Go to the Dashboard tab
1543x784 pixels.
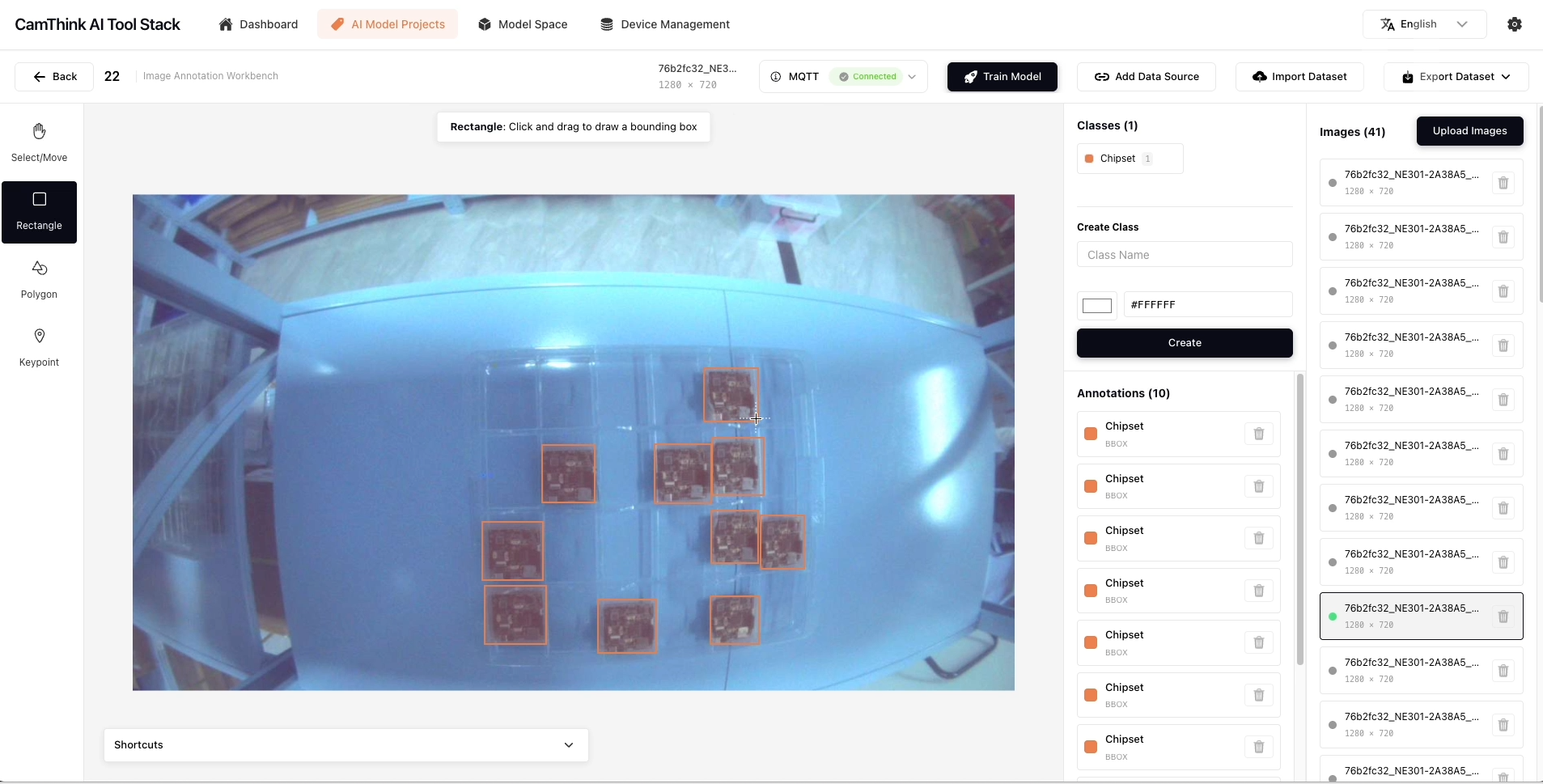tap(258, 24)
